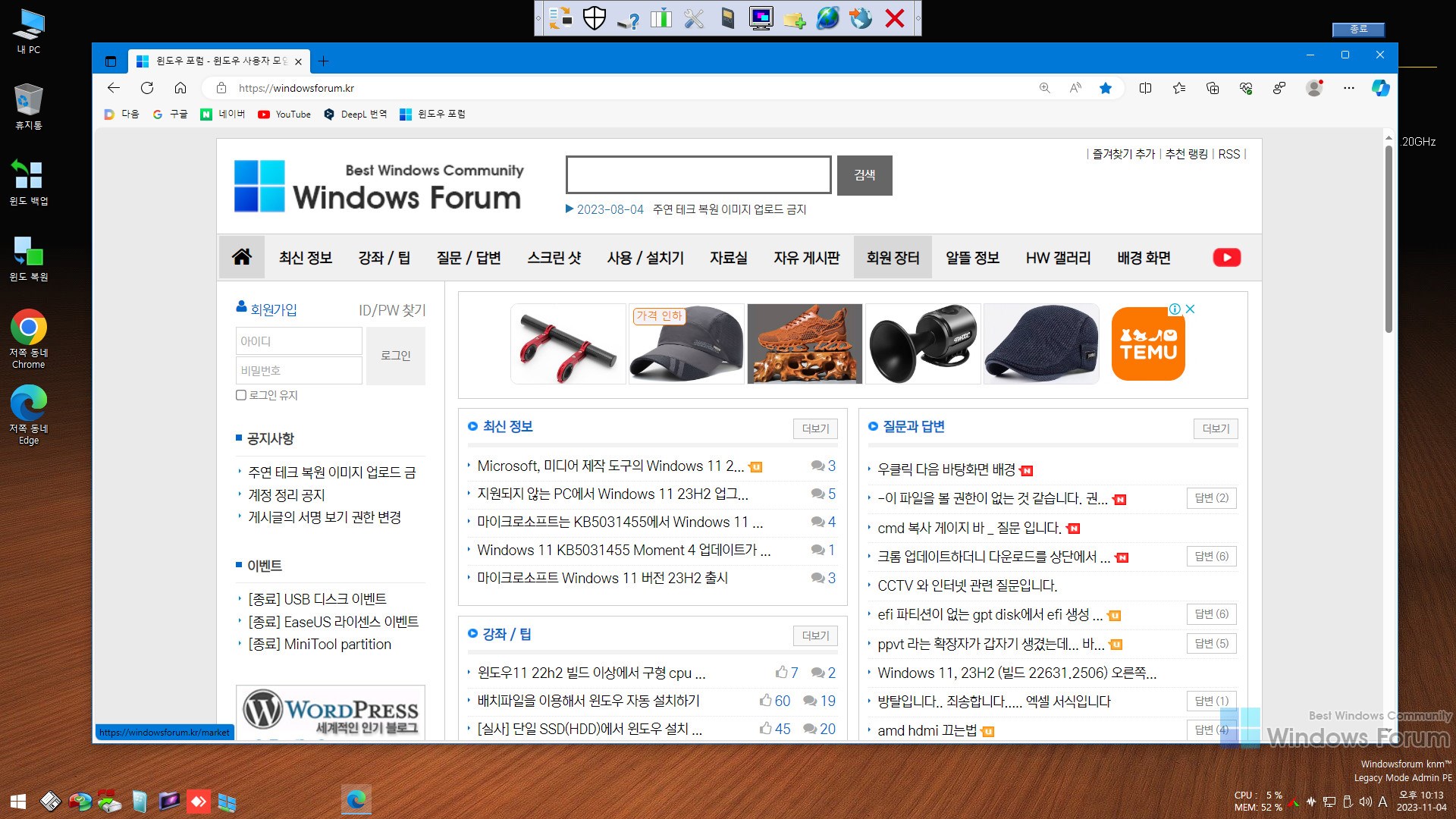The width and height of the screenshot is (1456, 819).
Task: Open the Windows Start button
Action: [x=18, y=802]
